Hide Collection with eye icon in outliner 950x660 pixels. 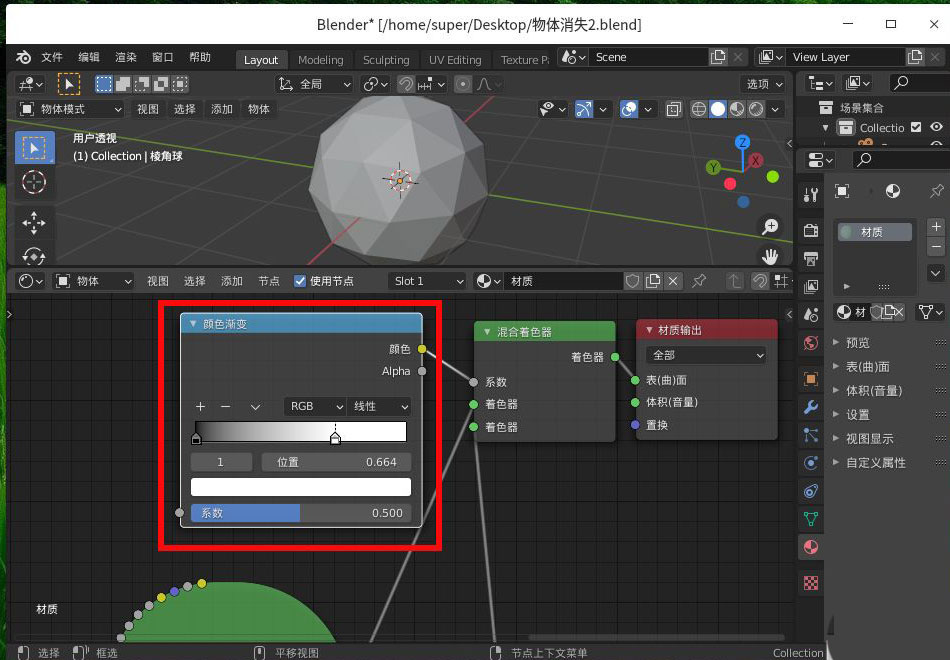[936, 127]
